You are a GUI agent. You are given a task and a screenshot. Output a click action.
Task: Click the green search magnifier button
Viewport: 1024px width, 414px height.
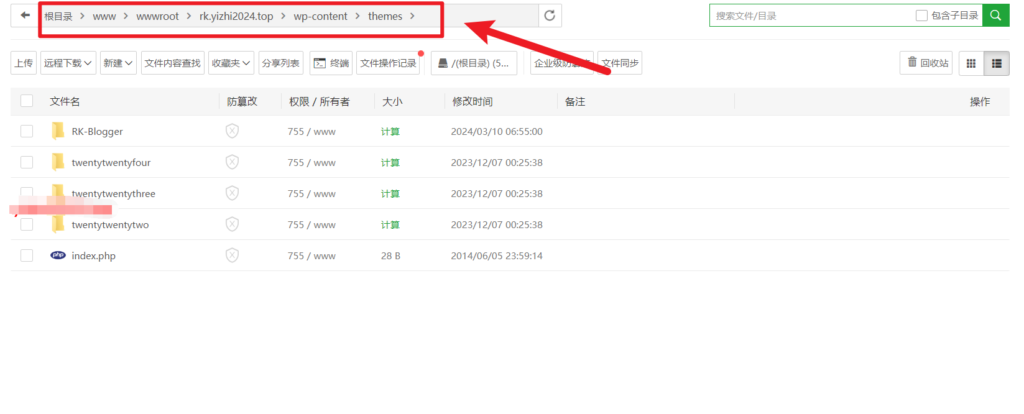pyautogui.click(x=996, y=16)
